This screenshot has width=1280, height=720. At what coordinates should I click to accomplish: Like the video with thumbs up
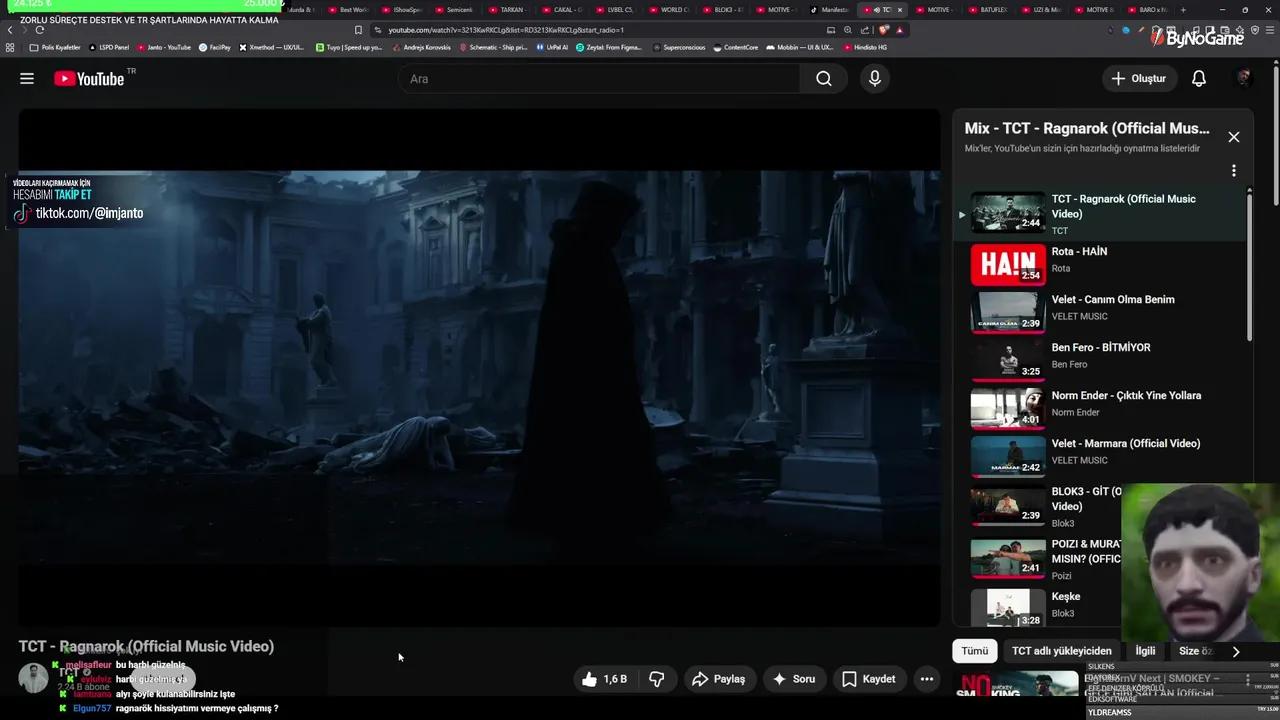[x=604, y=679]
